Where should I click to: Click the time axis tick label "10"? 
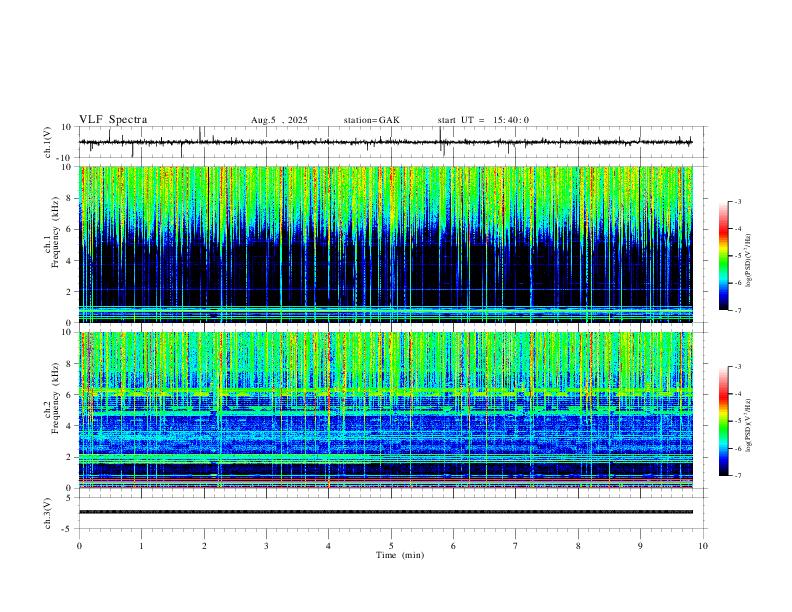[703, 546]
